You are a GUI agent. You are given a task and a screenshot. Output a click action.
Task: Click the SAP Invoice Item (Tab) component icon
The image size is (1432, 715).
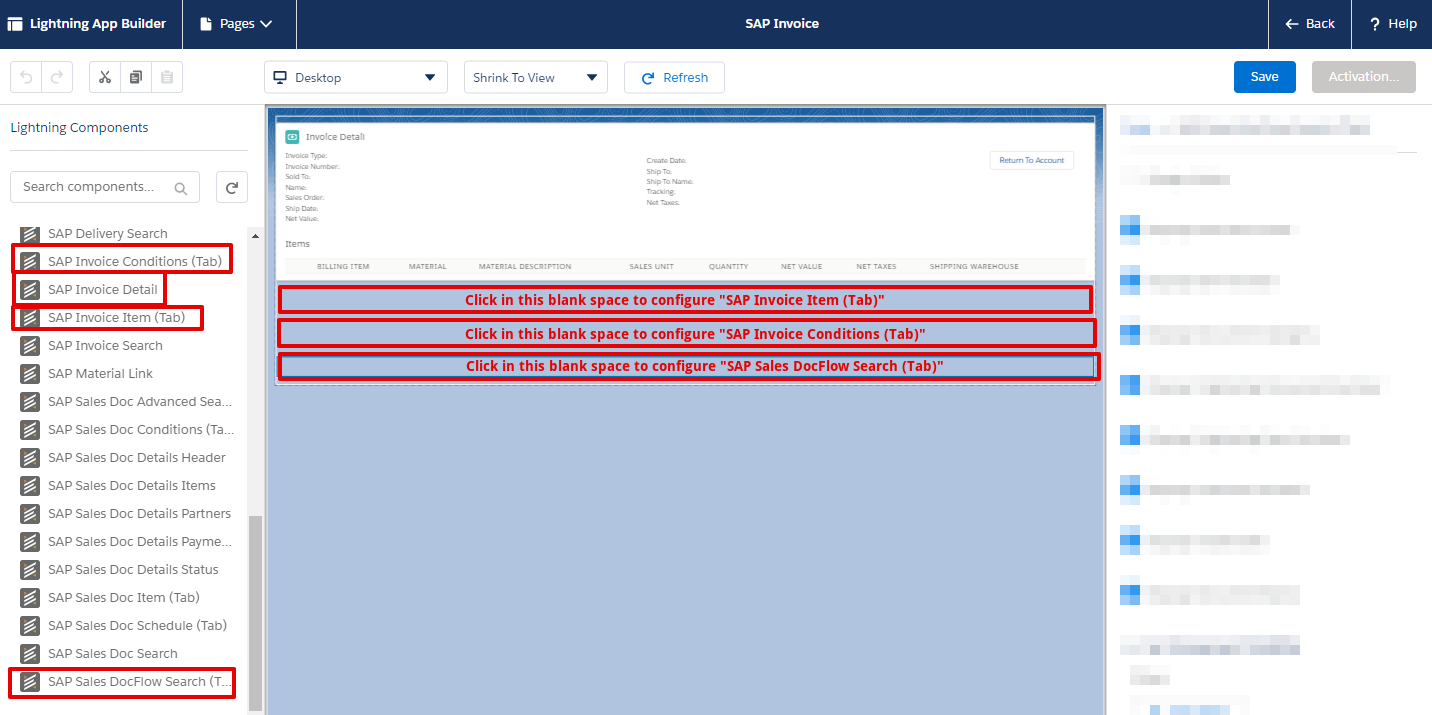click(30, 318)
